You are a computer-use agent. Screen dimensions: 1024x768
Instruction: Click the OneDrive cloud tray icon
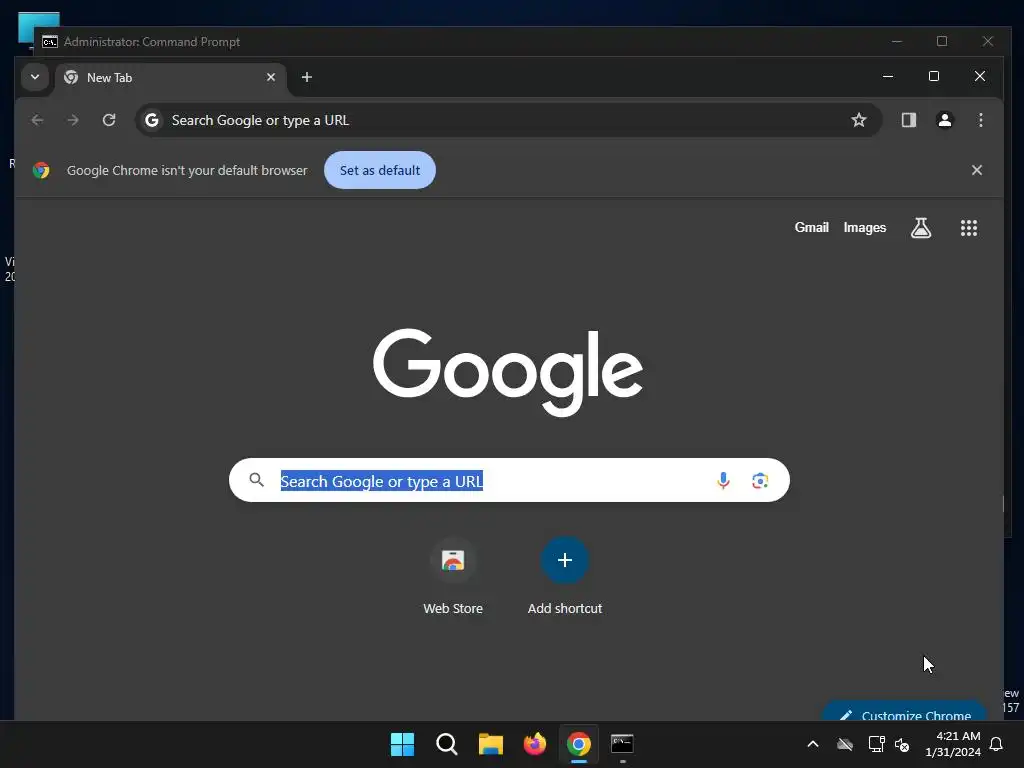tap(845, 744)
